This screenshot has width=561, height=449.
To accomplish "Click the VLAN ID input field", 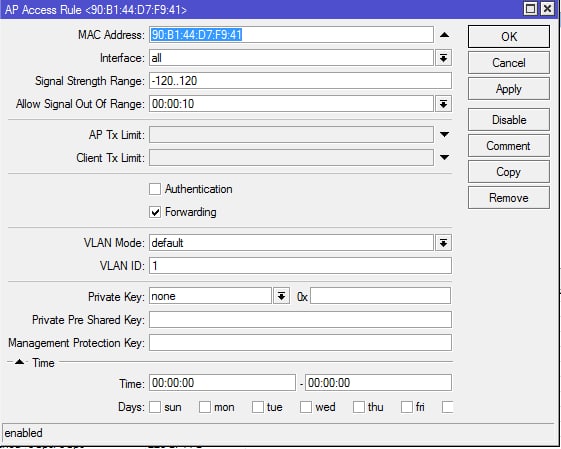I will pyautogui.click(x=300, y=266).
